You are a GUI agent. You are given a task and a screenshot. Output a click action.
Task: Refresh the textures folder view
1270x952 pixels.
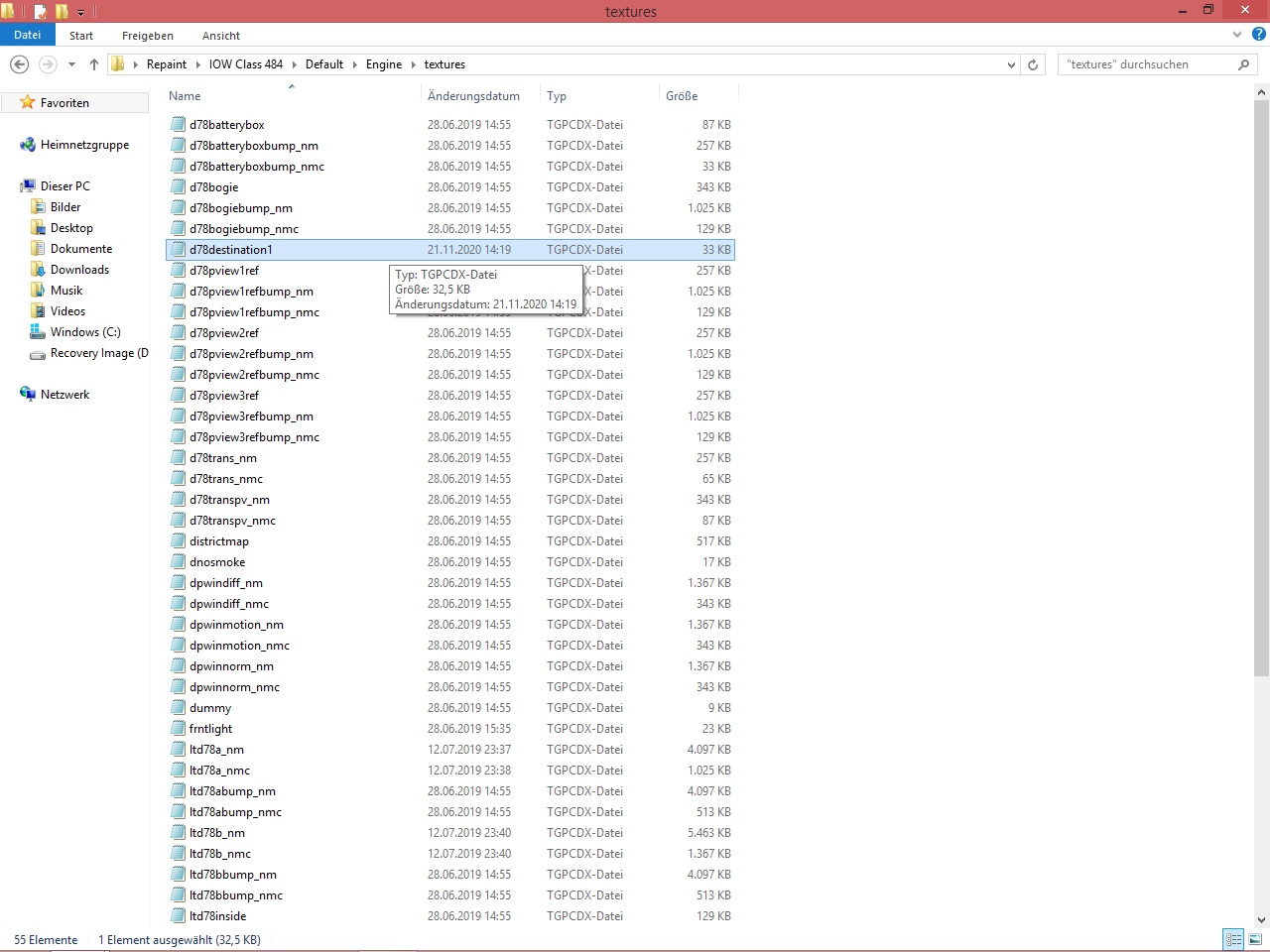(x=1033, y=64)
